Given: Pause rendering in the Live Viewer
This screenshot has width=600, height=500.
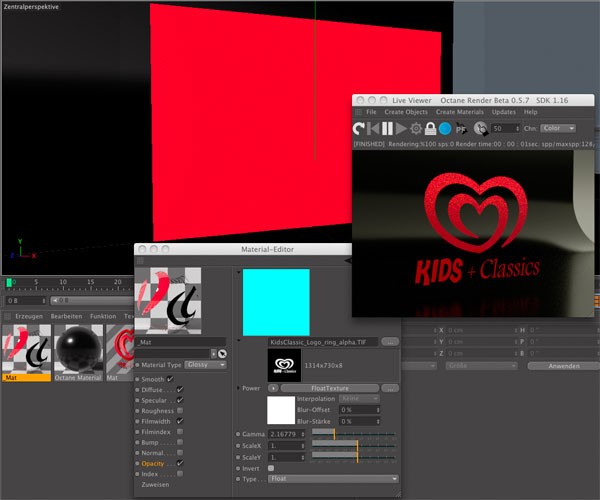Looking at the screenshot, I should [387, 129].
